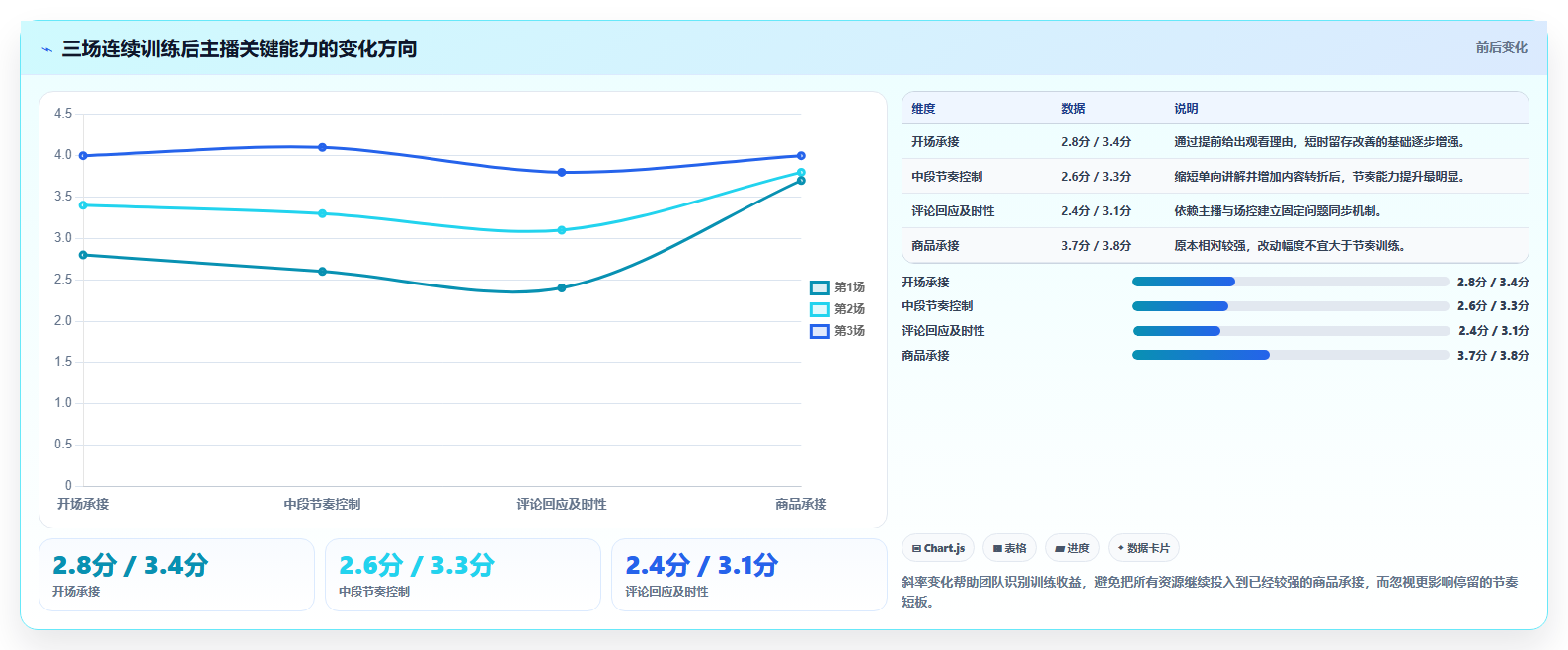
Task: Click the footnote paragraph starting 斜率变化帮助团队
Action: pos(1211,592)
